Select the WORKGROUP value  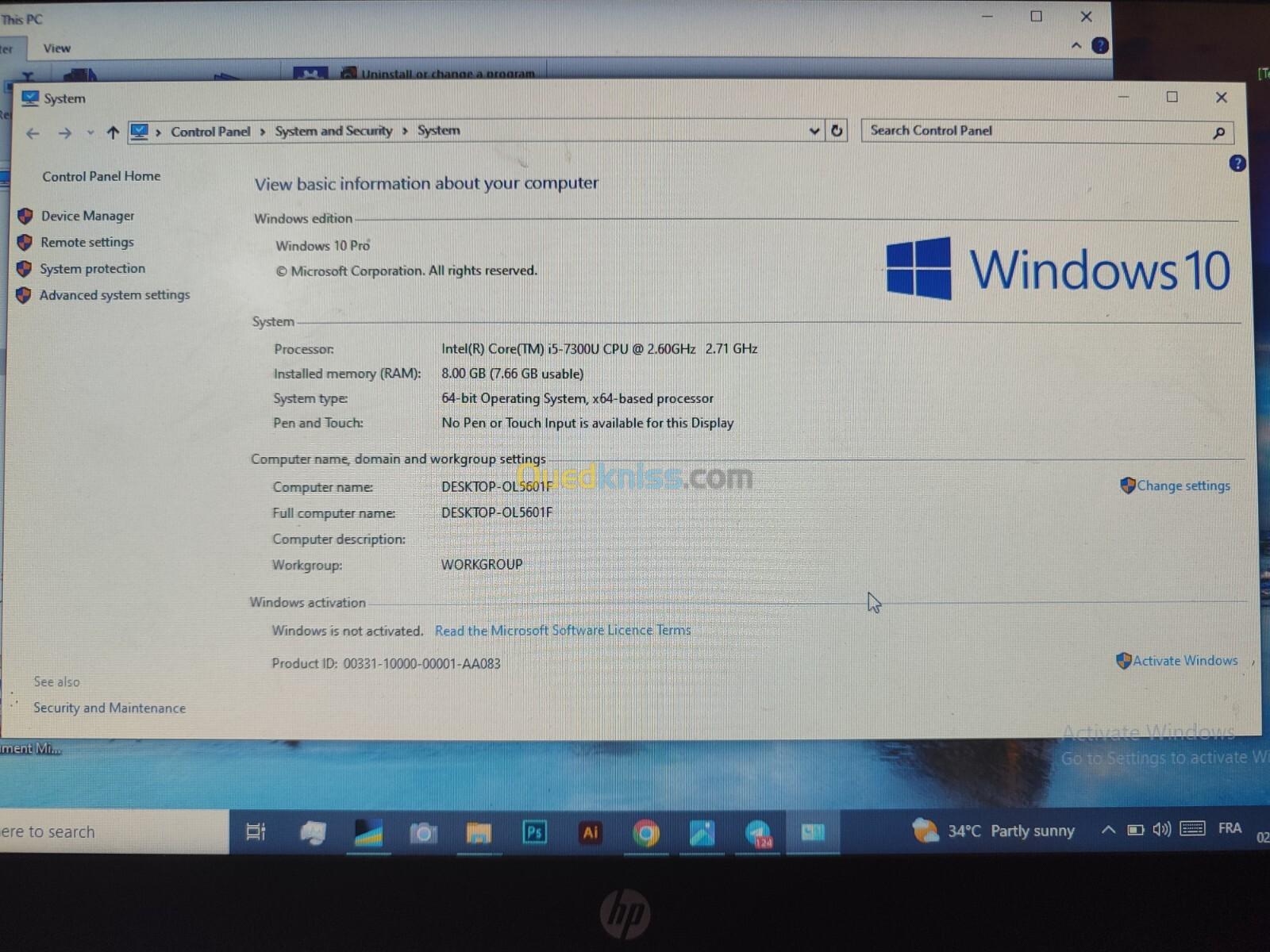[x=482, y=564]
